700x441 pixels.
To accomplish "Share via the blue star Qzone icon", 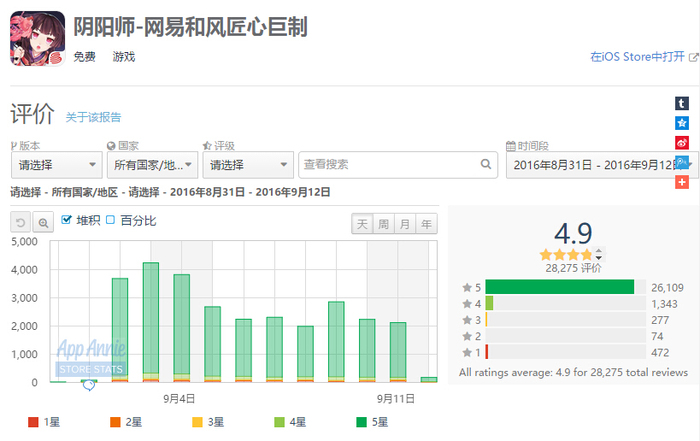I will (x=681, y=123).
